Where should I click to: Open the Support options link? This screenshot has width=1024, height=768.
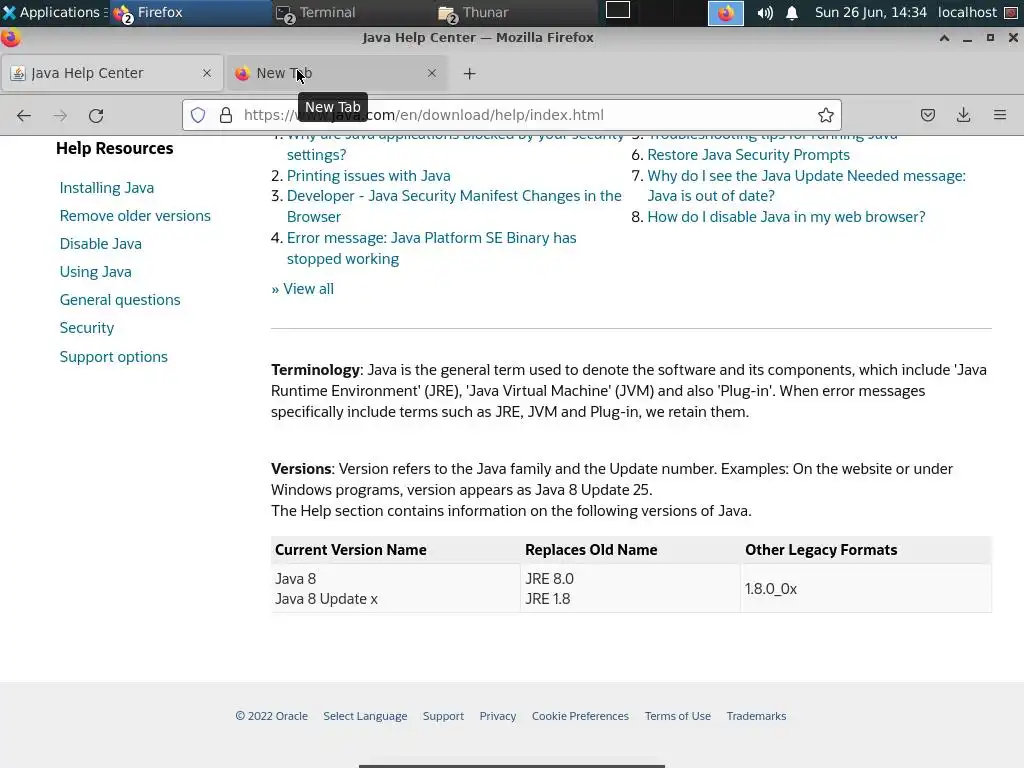[114, 357]
